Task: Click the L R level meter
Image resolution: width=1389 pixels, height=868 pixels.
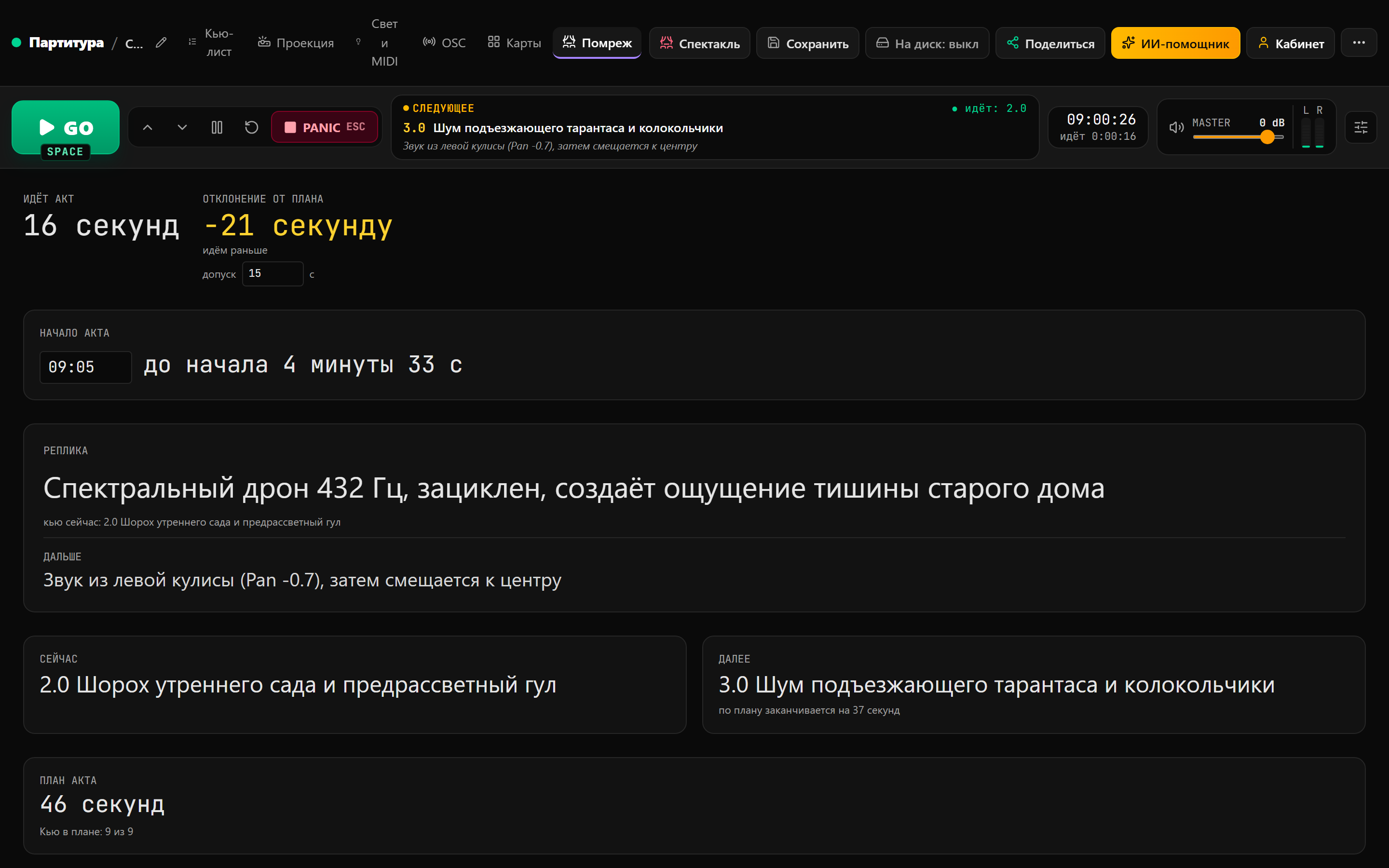Action: 1312,127
